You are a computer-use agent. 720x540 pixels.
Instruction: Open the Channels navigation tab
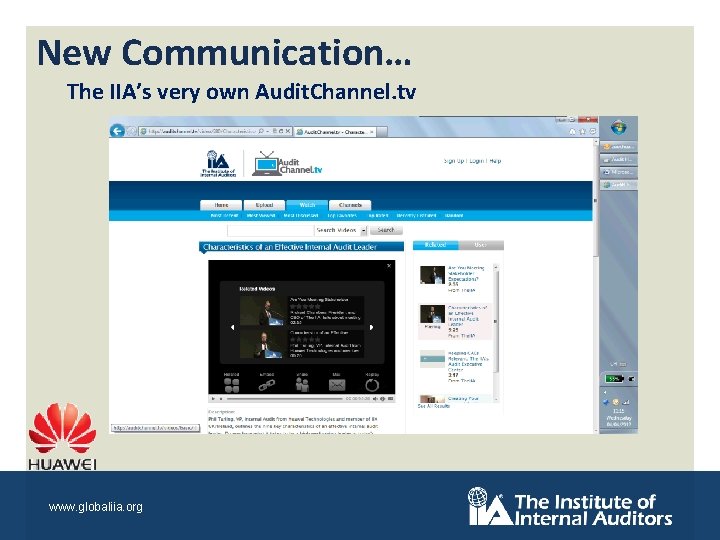coord(350,205)
